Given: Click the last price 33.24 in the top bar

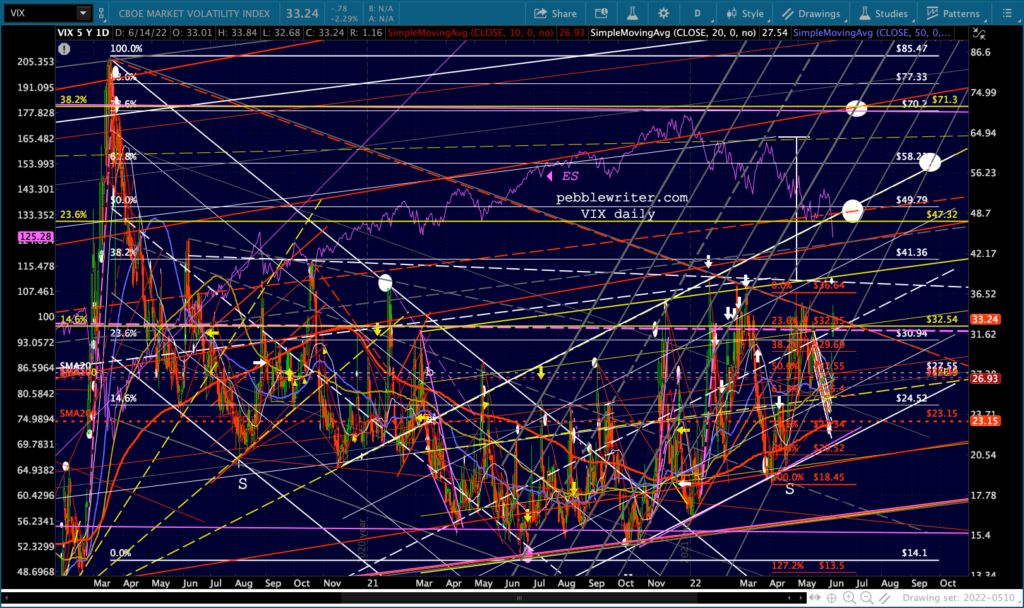Looking at the screenshot, I should (302, 13).
